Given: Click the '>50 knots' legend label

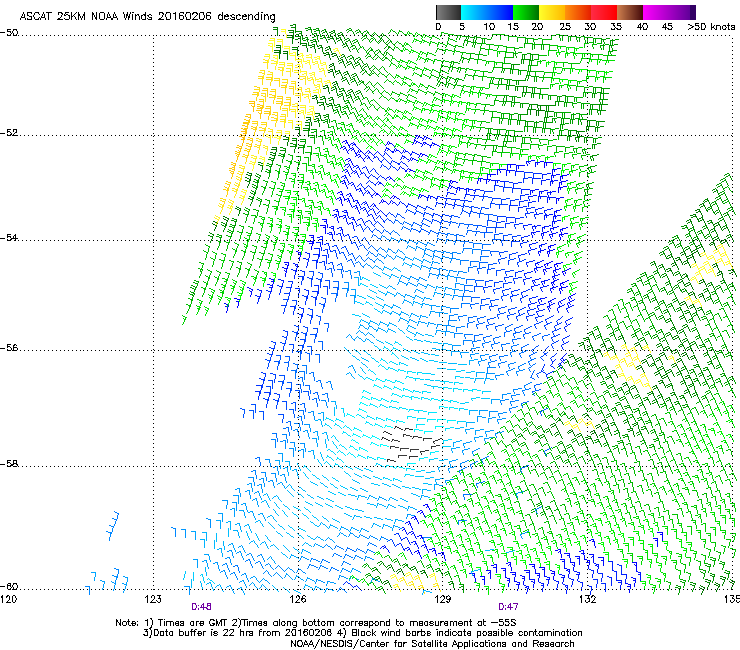Looking at the screenshot, I should 711,27.
